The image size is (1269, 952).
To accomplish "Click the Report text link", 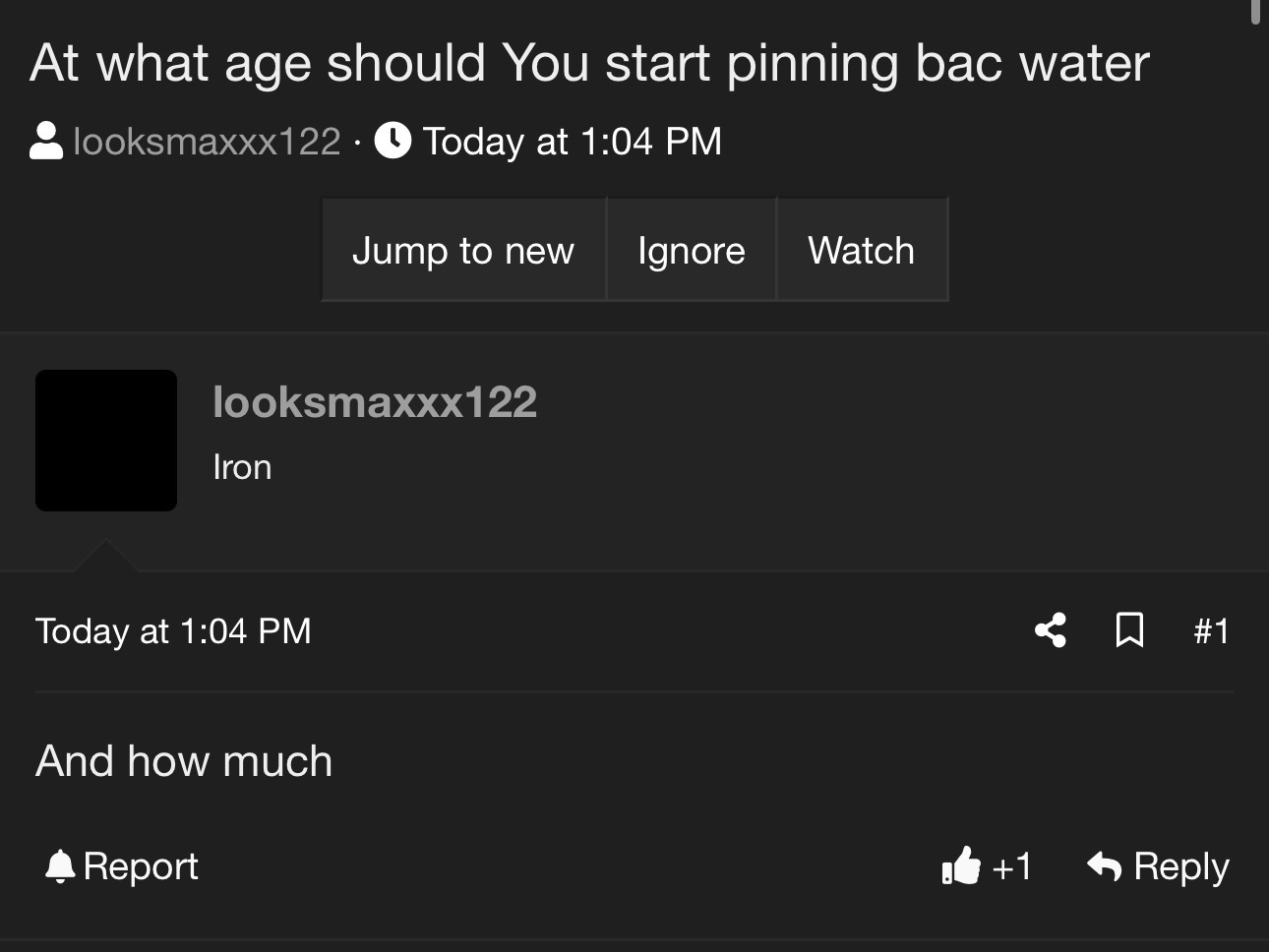I will (x=141, y=866).
